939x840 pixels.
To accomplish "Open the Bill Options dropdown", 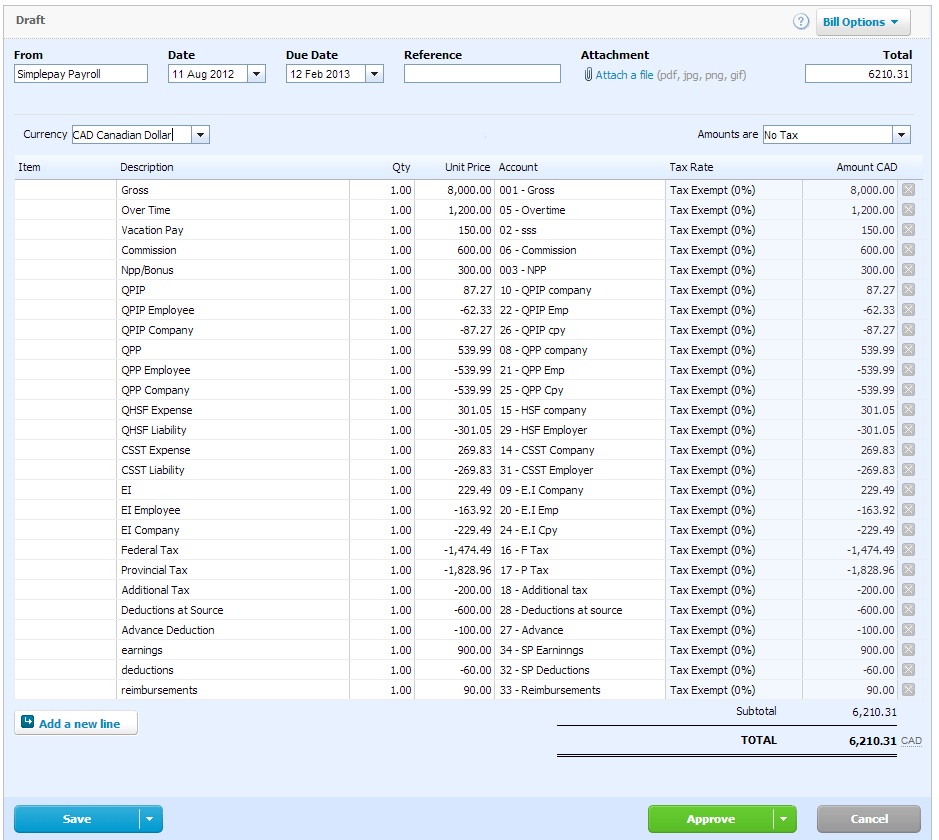I will click(862, 22).
